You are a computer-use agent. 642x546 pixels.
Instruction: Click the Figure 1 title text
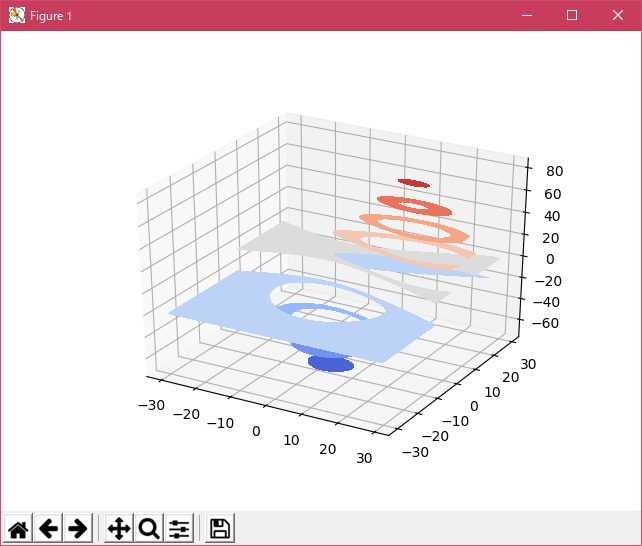51,17
